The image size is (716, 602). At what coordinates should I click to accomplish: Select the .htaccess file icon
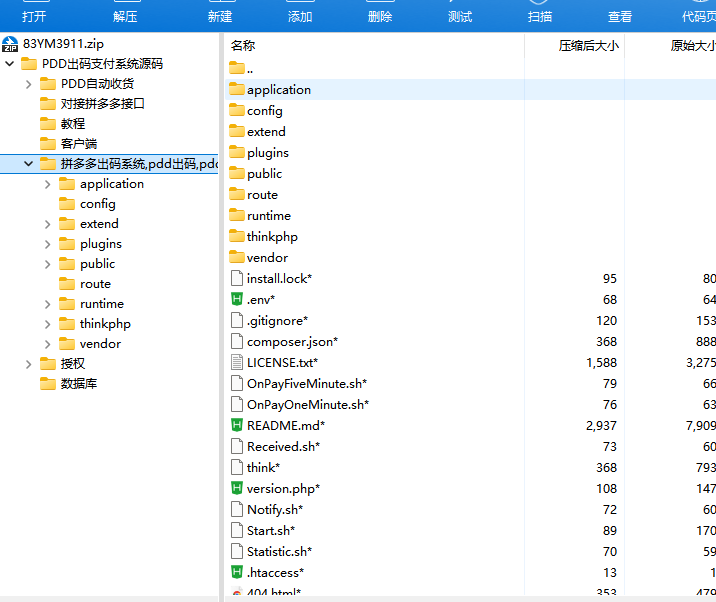(237, 572)
